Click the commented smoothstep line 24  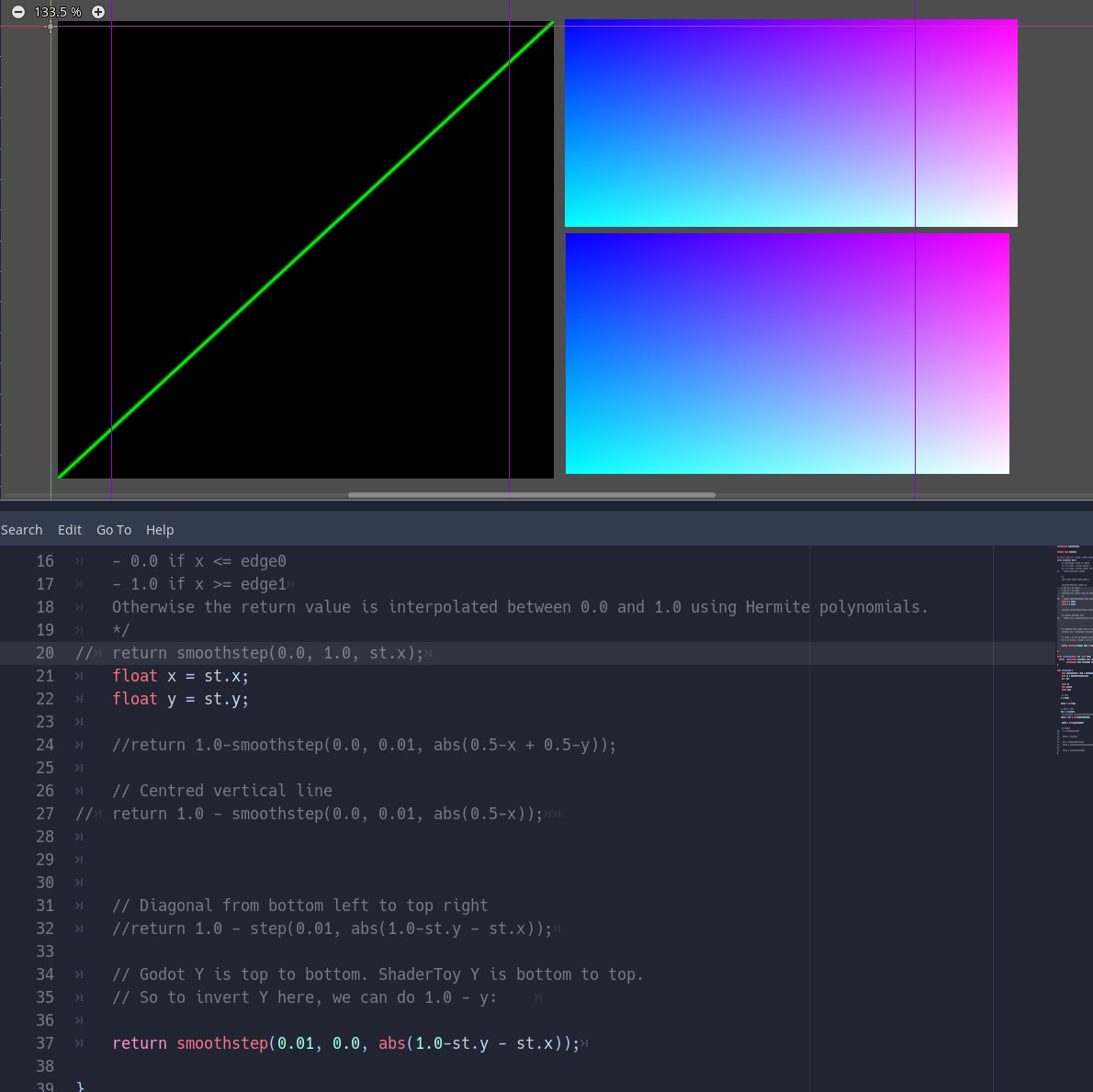[364, 745]
